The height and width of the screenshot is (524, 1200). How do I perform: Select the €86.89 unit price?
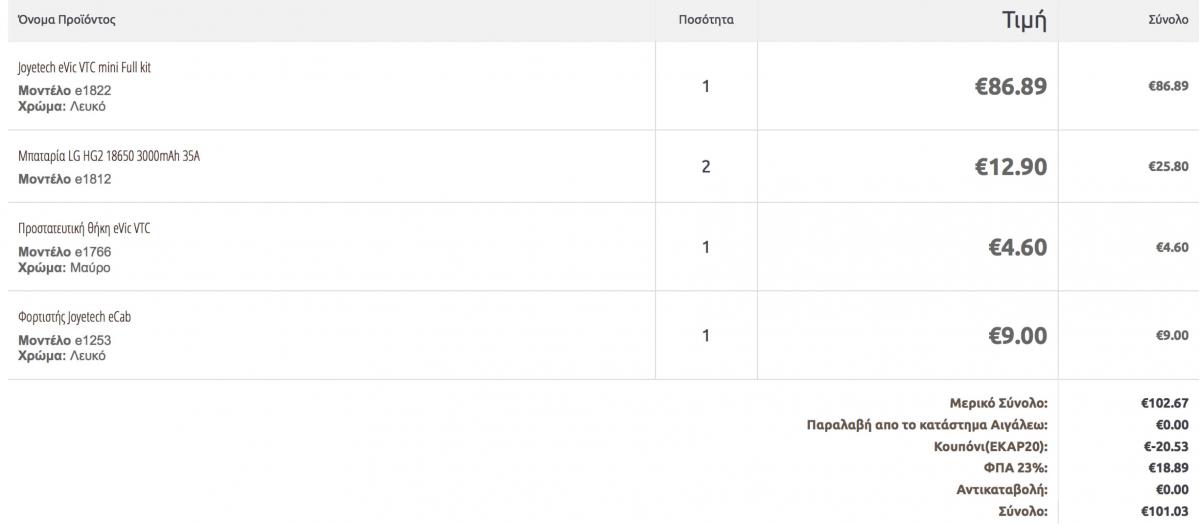pyautogui.click(x=1011, y=86)
